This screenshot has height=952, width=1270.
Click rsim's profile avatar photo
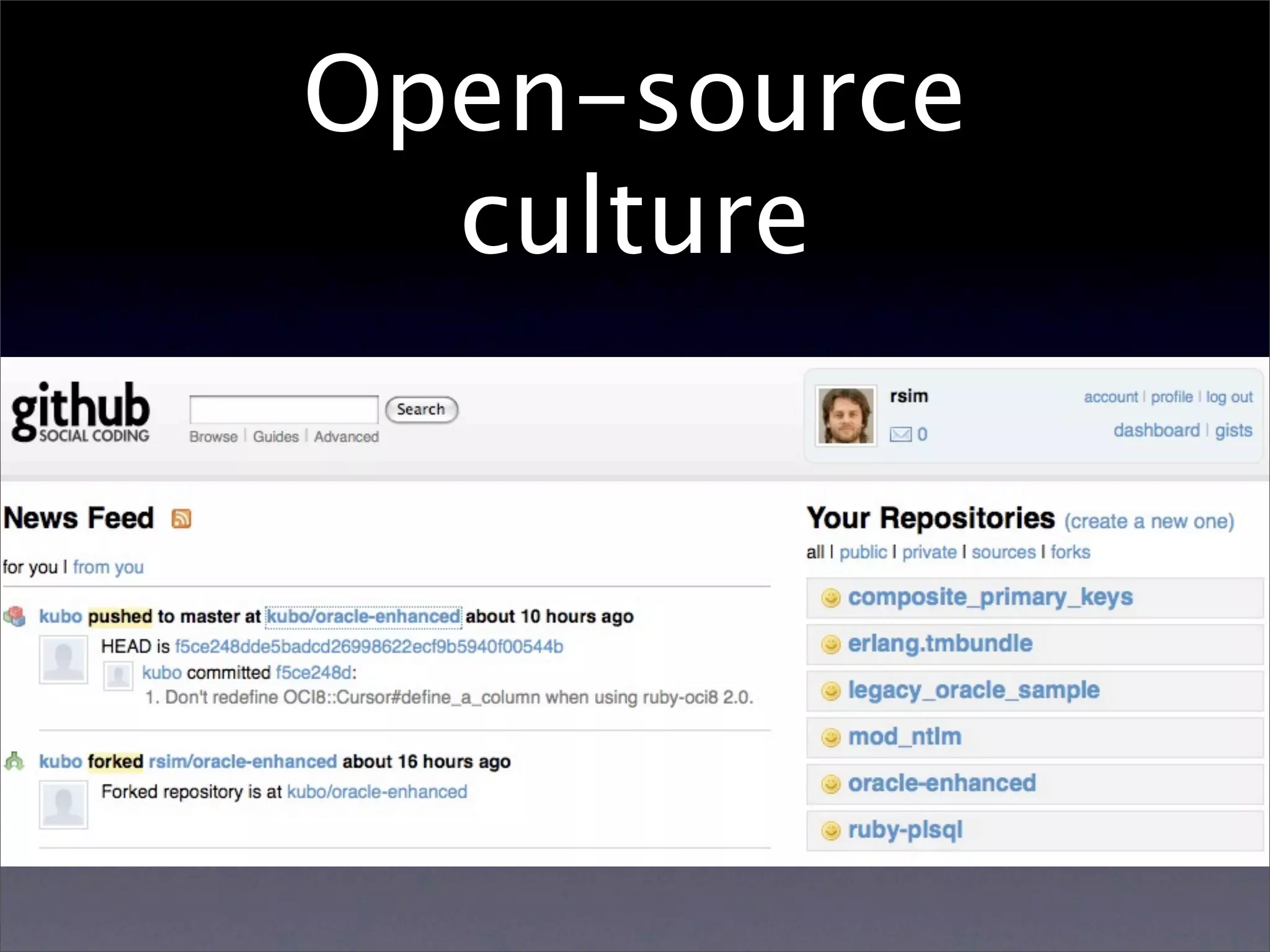coord(846,416)
